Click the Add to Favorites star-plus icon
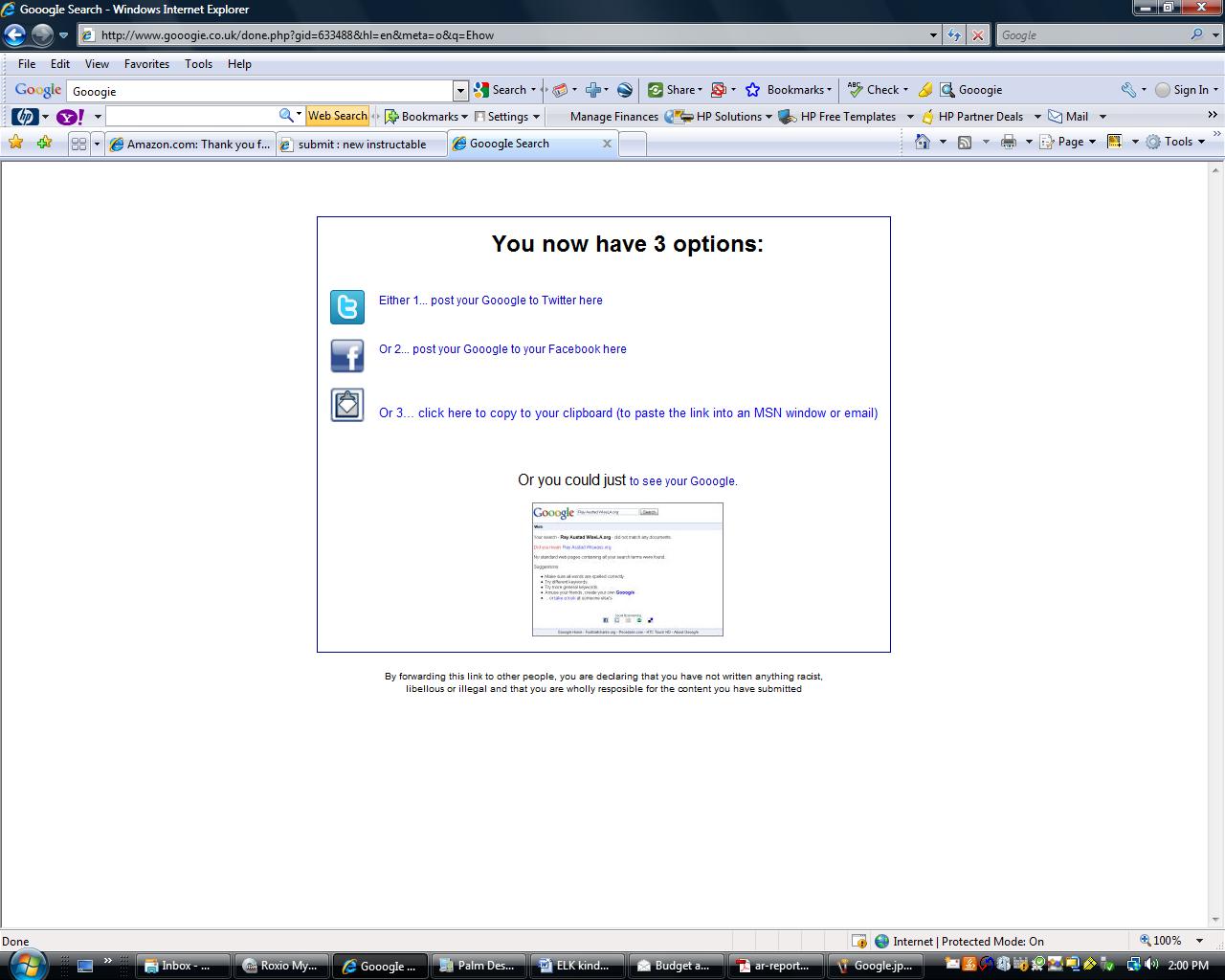This screenshot has height=980, width=1225. click(x=44, y=143)
